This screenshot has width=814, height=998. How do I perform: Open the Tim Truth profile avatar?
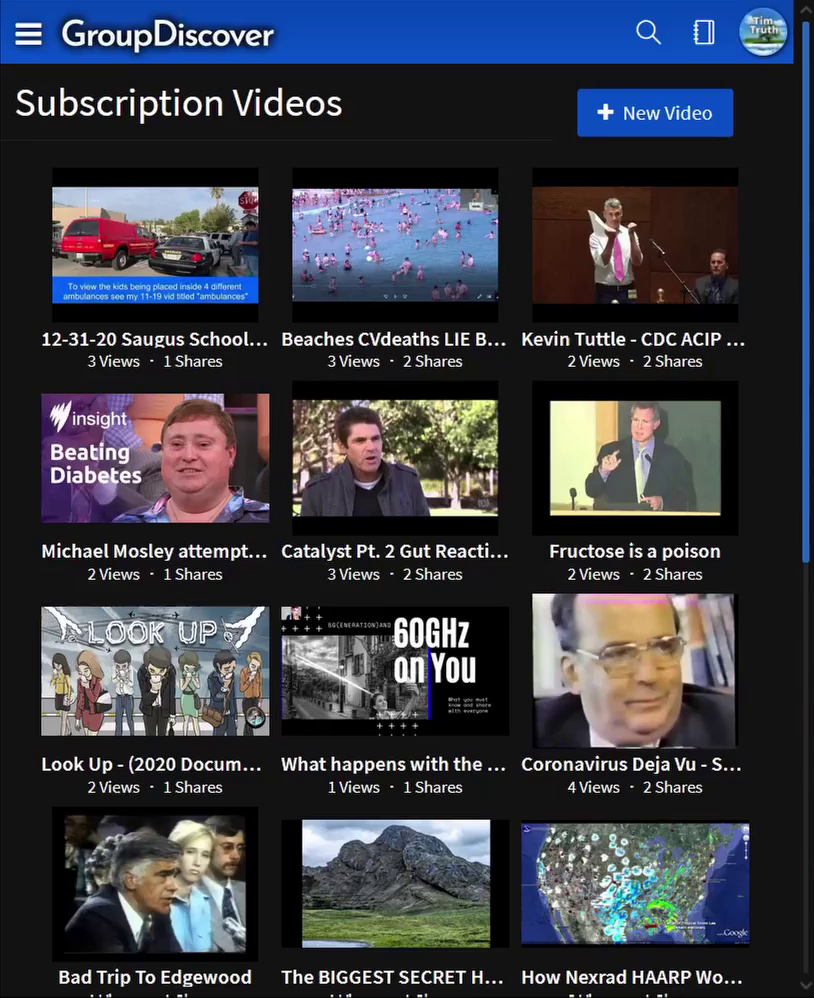click(x=763, y=32)
